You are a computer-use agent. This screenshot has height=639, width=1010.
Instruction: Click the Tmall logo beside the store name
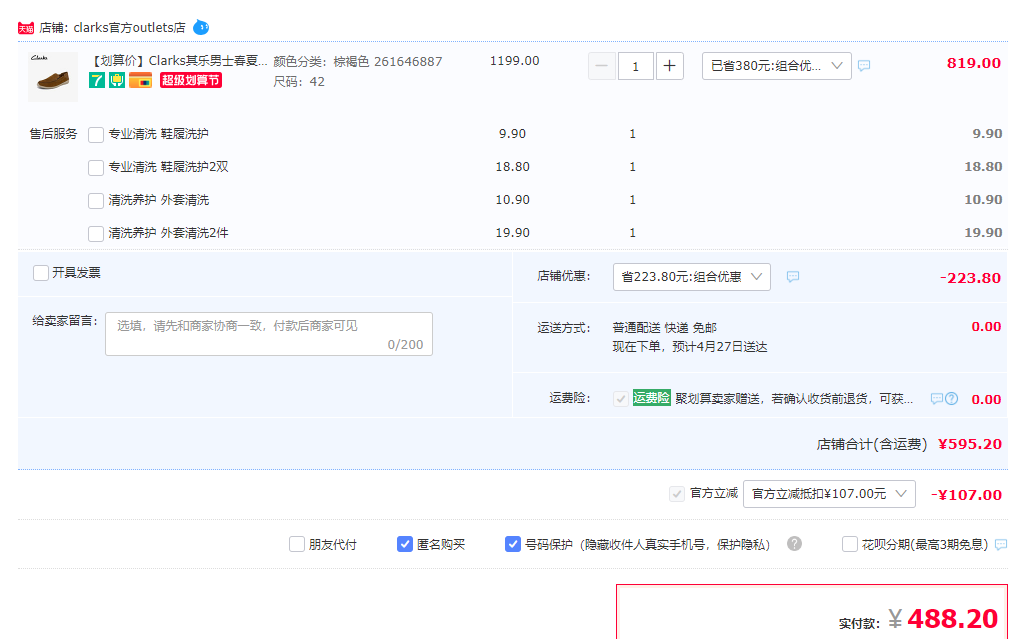(26, 28)
